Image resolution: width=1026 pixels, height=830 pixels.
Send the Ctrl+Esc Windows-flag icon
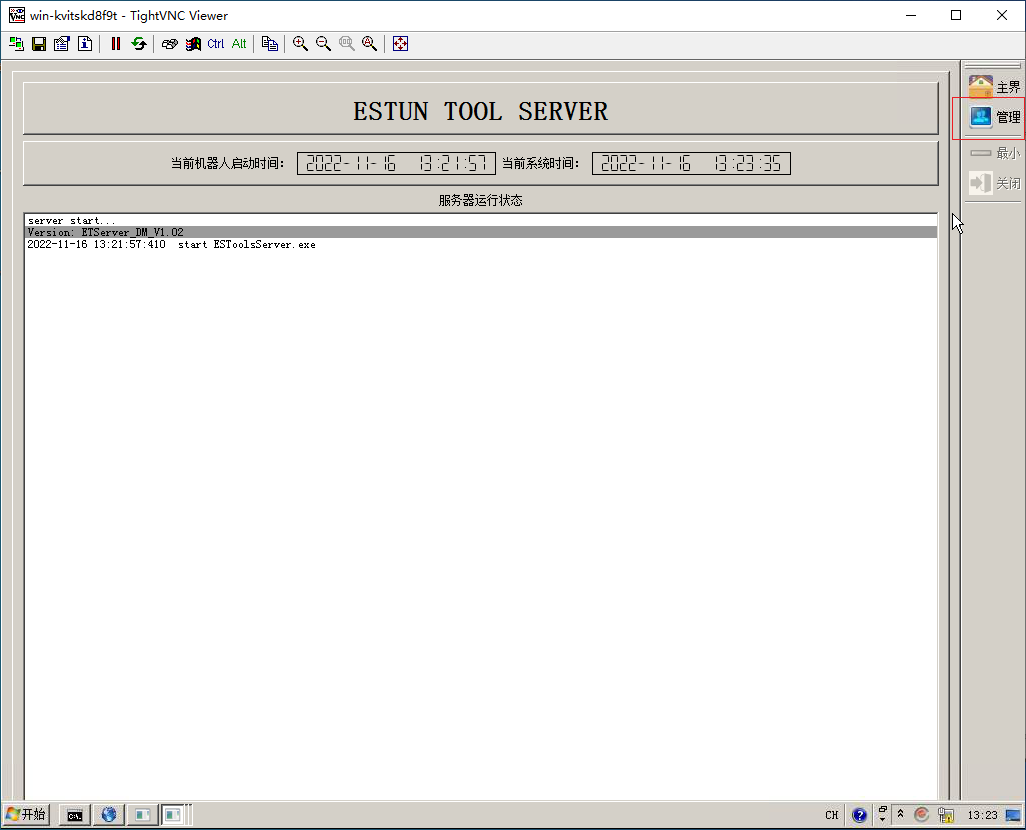193,44
